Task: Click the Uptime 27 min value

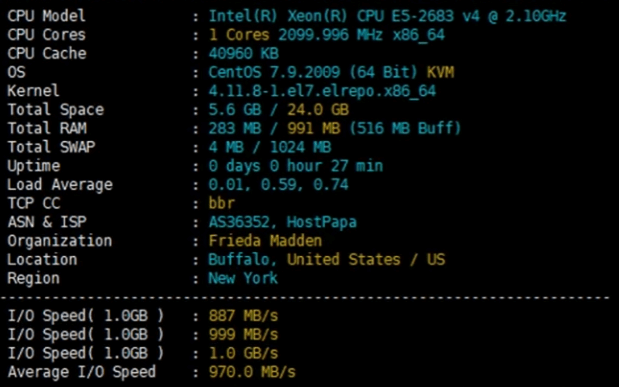Action: pos(296,166)
